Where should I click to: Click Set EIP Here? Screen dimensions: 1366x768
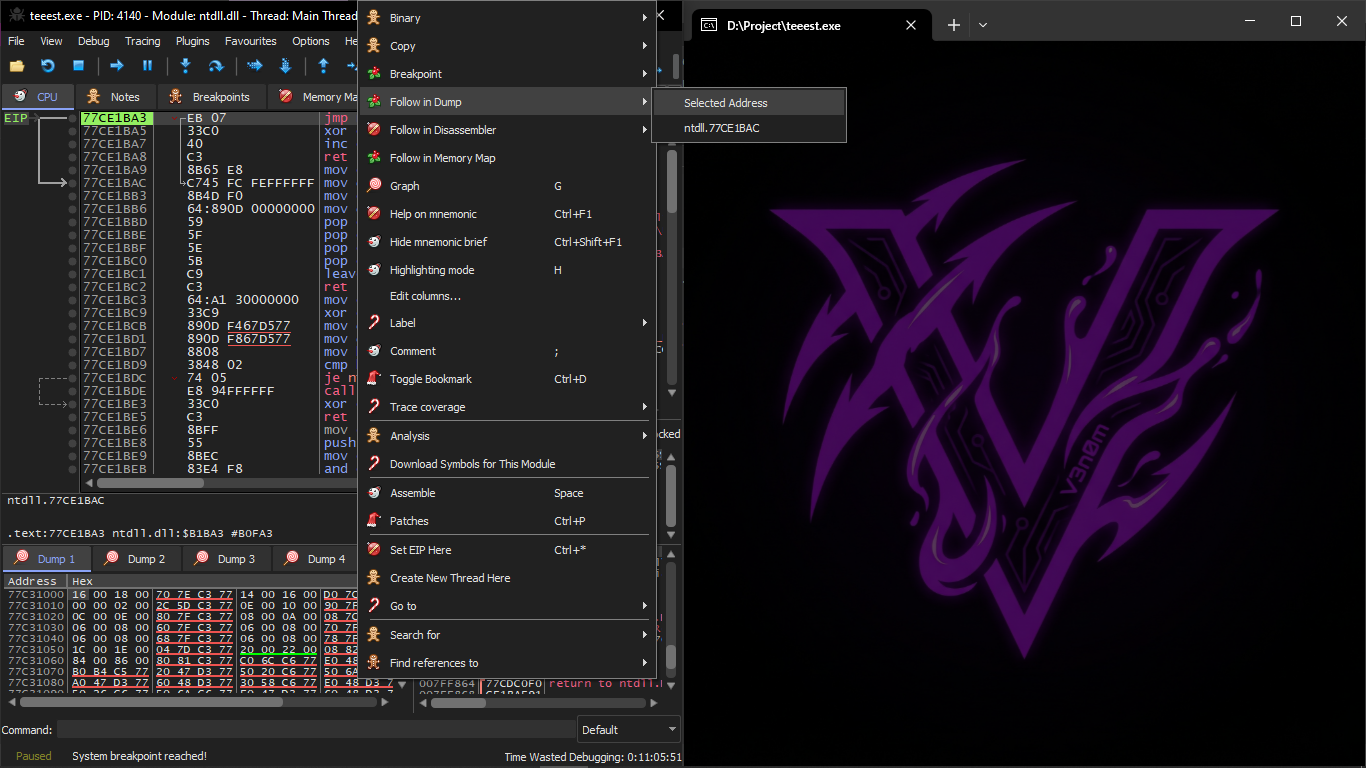420,550
